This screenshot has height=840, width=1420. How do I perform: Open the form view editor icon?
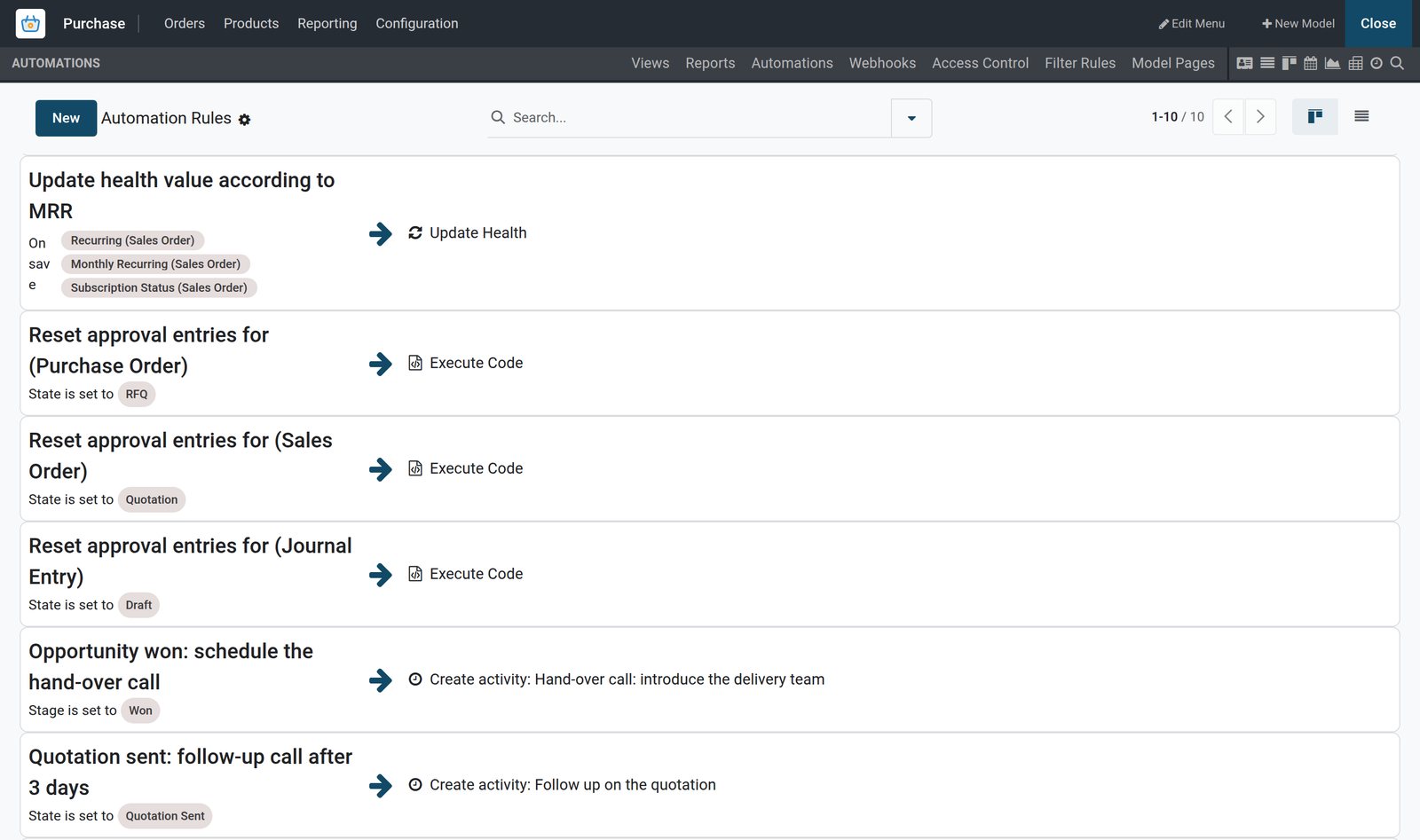1244,63
